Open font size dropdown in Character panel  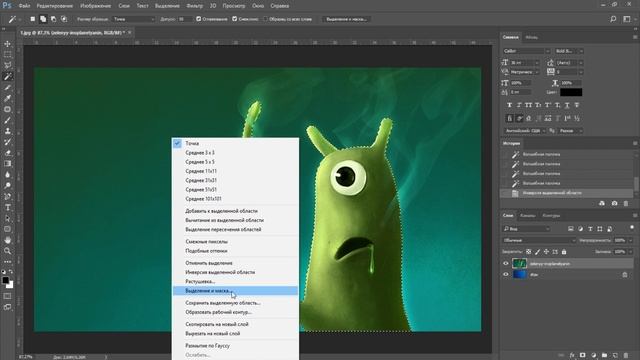pos(525,62)
